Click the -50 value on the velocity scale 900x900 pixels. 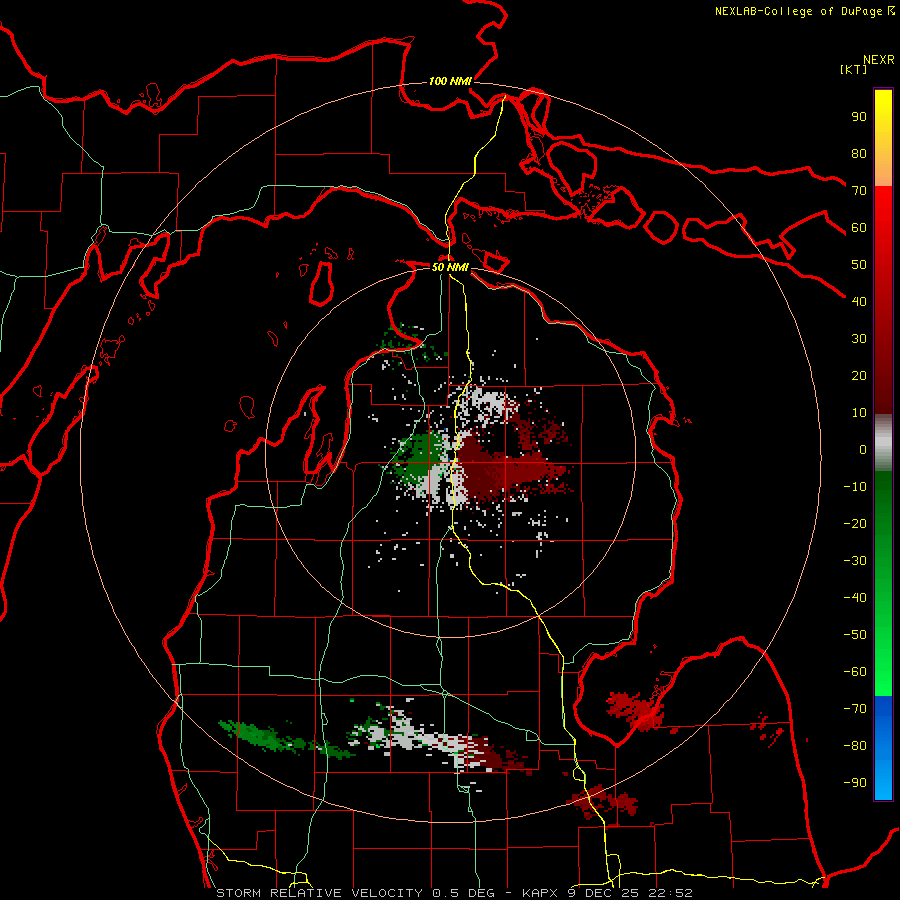coord(855,635)
